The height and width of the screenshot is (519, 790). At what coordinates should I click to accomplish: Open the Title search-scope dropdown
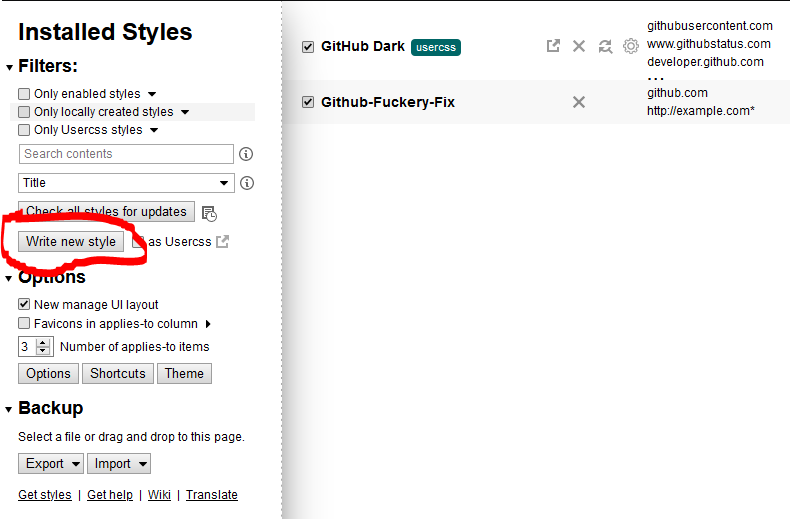click(126, 183)
